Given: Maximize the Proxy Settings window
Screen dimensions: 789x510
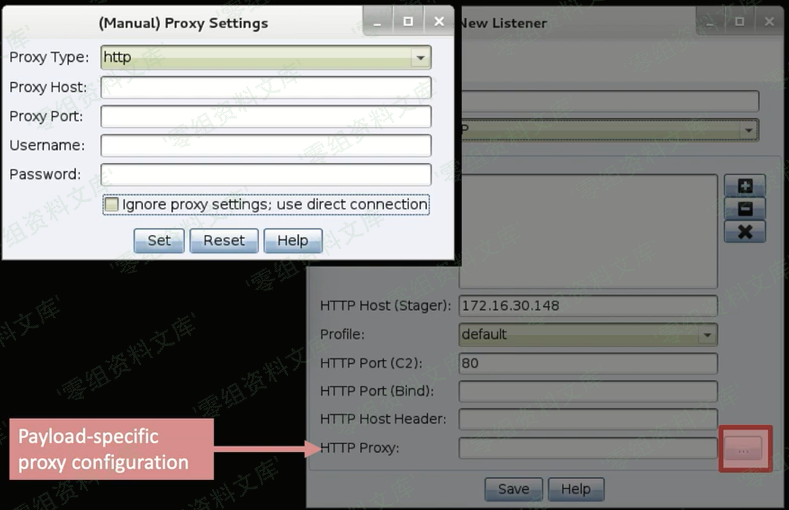Looking at the screenshot, I should (x=408, y=22).
